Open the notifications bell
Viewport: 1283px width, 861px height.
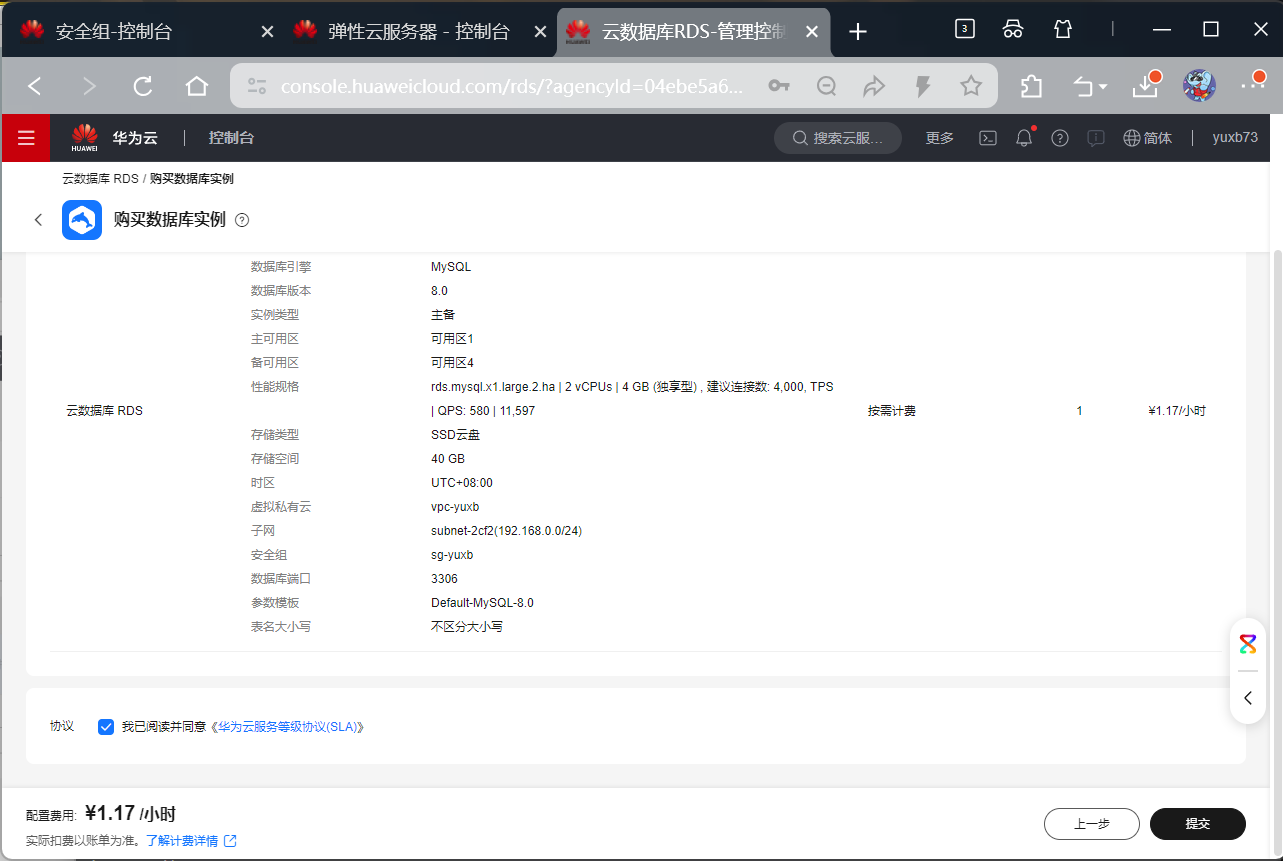1024,138
